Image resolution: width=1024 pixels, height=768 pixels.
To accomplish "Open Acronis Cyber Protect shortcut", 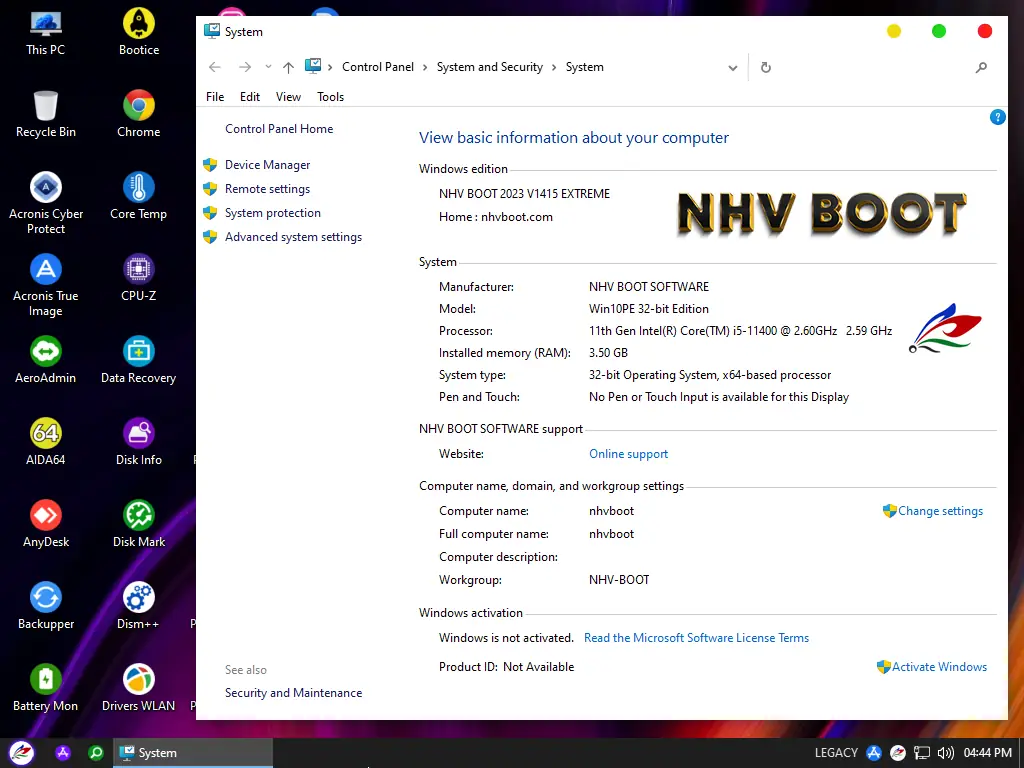I will (x=46, y=203).
